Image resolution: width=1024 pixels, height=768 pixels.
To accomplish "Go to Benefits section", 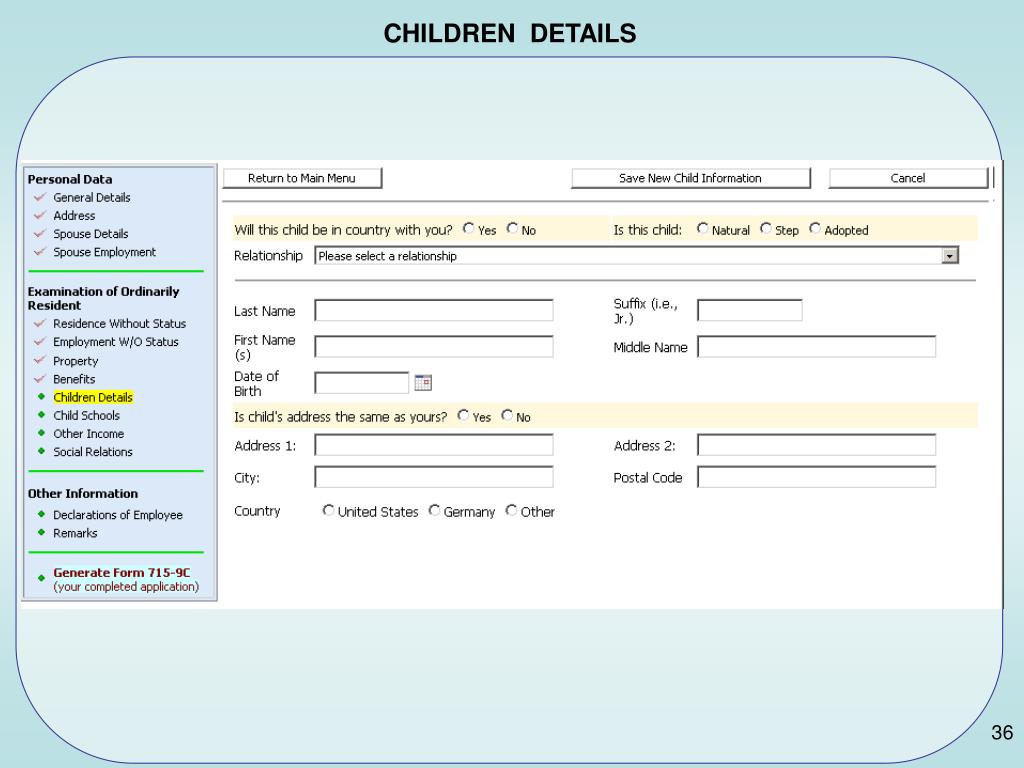I will tap(74, 379).
